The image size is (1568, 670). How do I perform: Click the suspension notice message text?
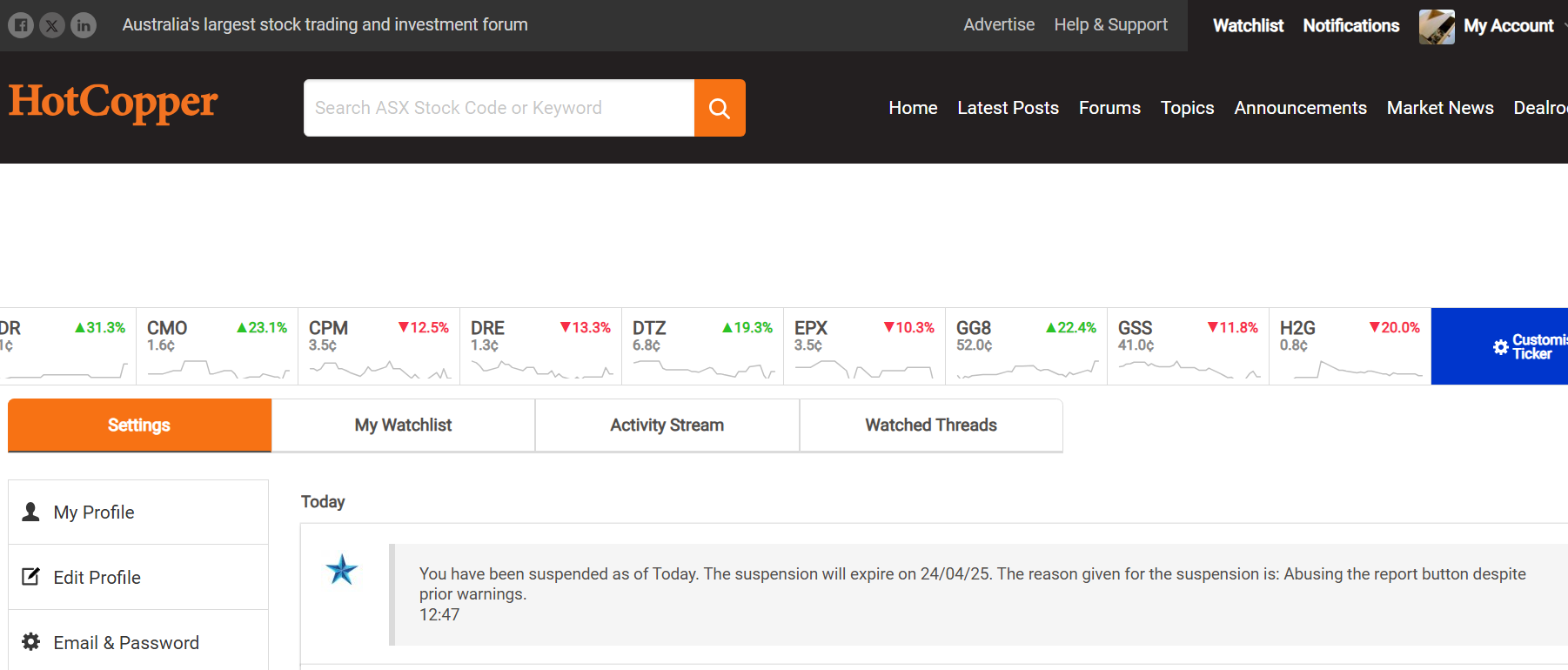click(972, 584)
